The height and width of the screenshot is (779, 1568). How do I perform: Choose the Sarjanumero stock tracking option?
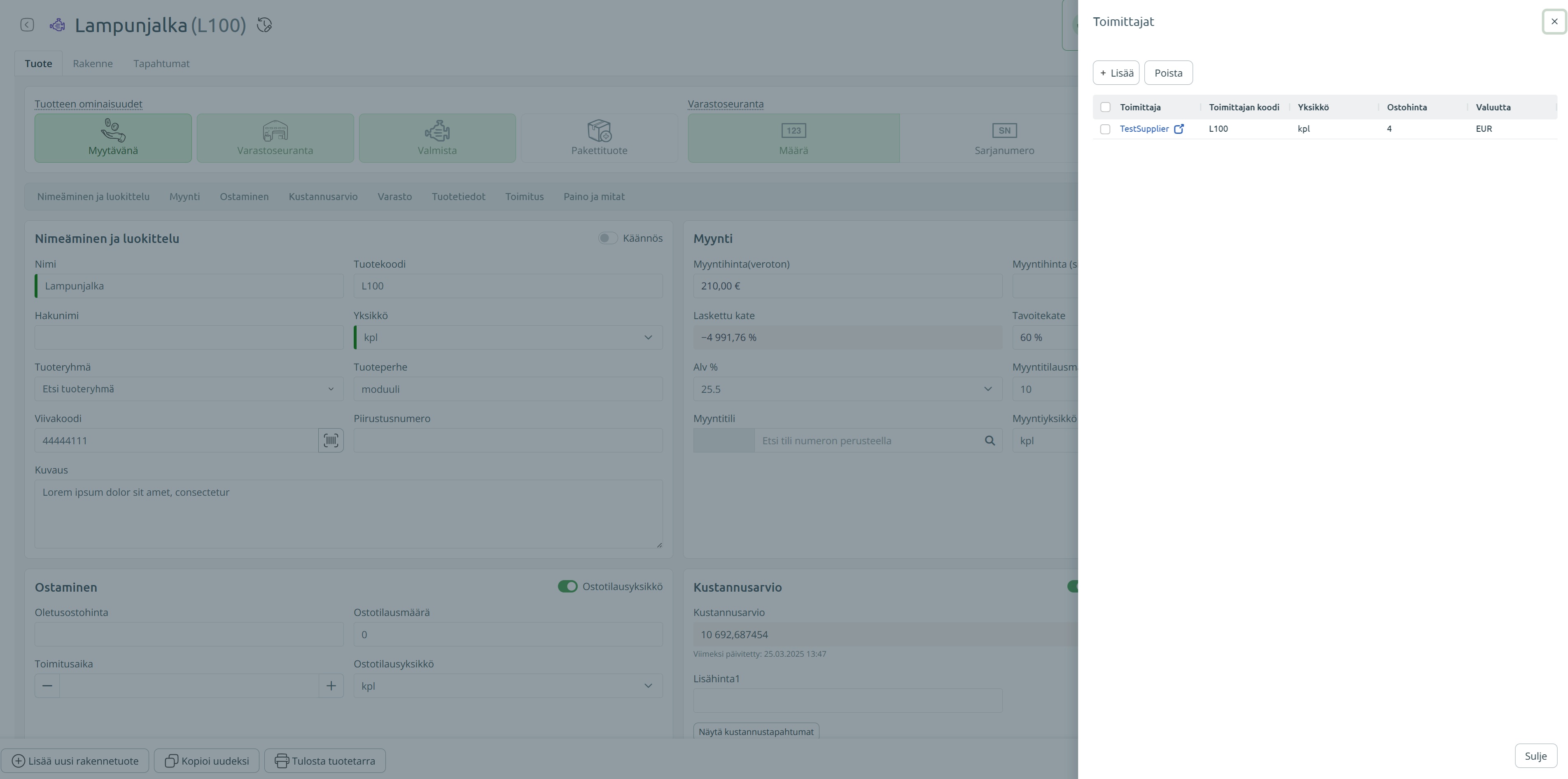tap(1004, 138)
